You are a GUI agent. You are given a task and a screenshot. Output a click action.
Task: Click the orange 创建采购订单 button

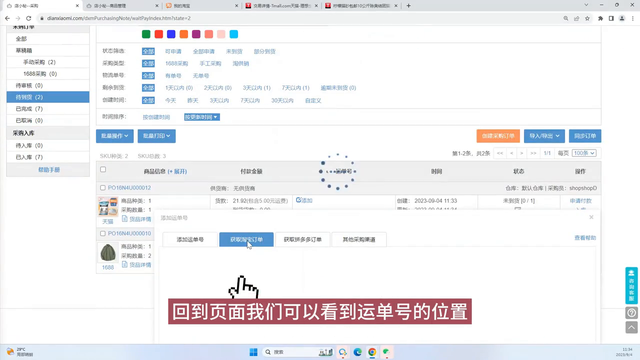[498, 136]
